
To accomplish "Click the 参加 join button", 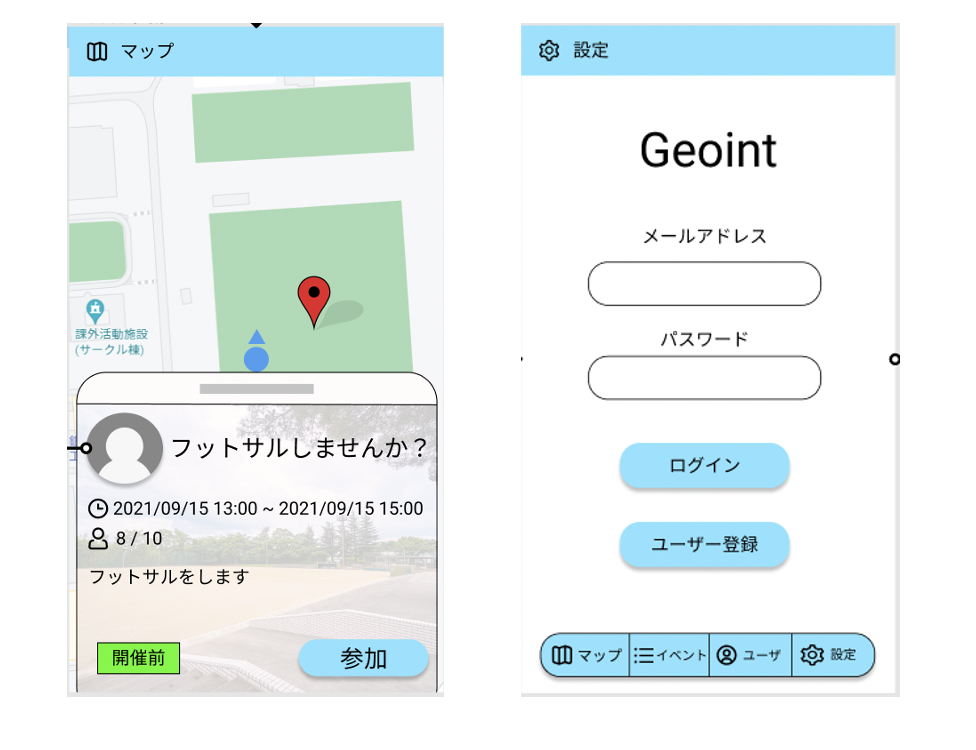I will click(364, 658).
